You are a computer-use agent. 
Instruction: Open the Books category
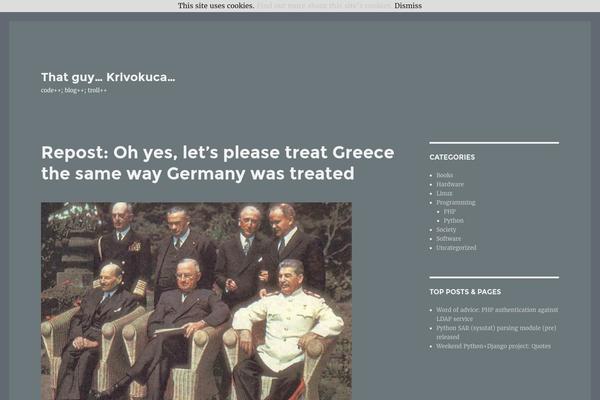(x=444, y=175)
